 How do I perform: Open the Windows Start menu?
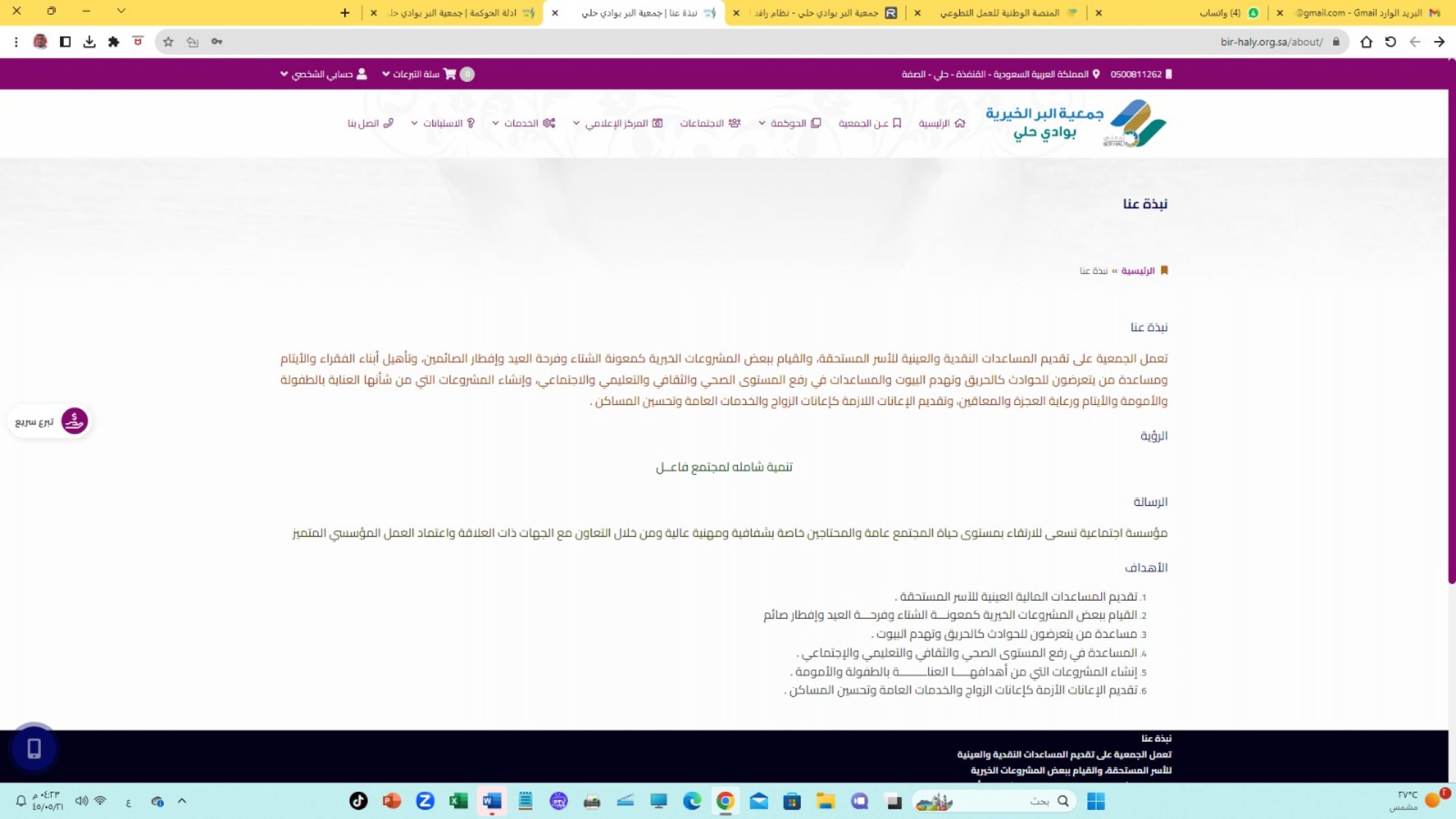point(1096,801)
